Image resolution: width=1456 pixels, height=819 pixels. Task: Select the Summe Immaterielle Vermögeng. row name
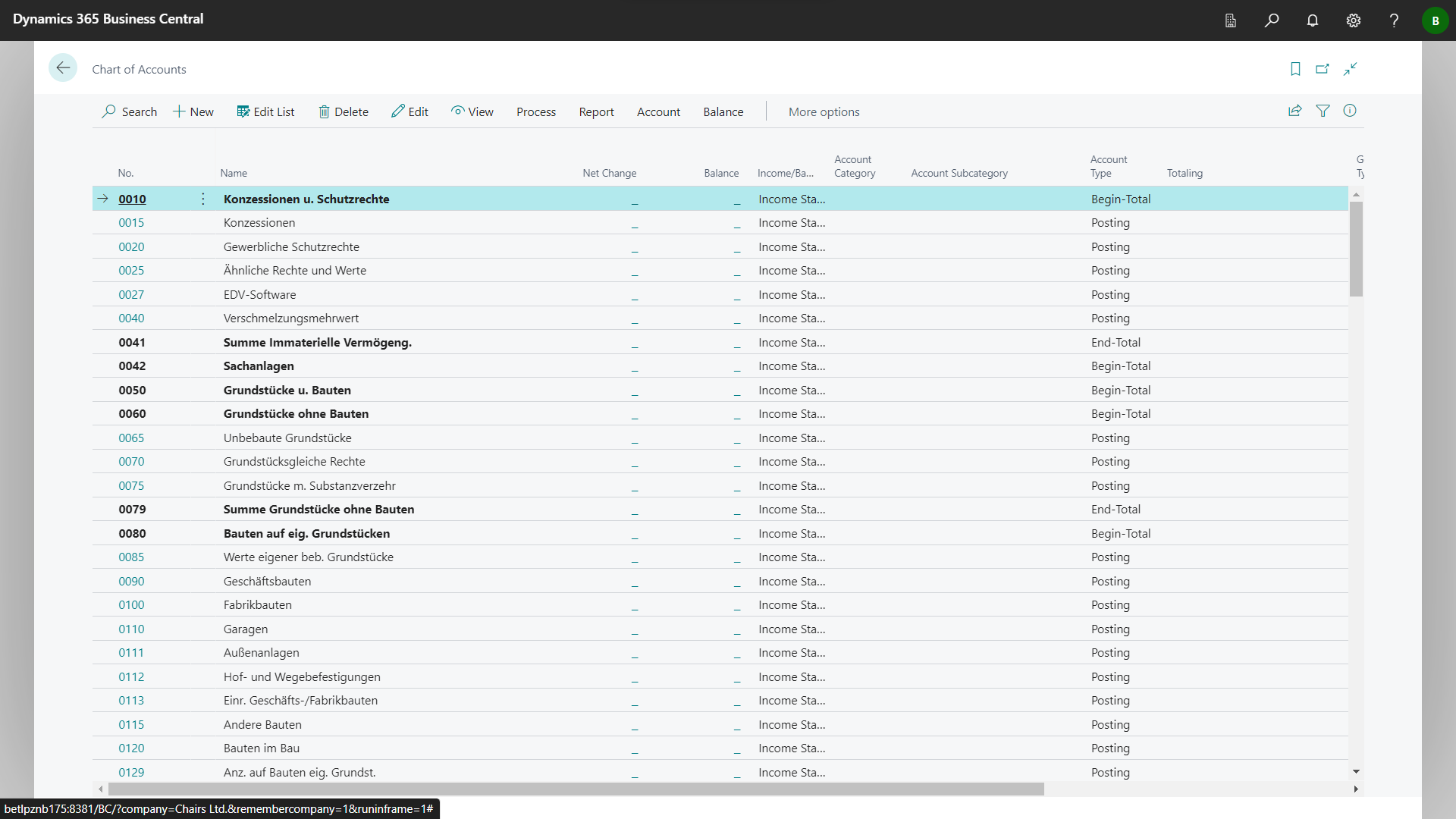coord(318,342)
